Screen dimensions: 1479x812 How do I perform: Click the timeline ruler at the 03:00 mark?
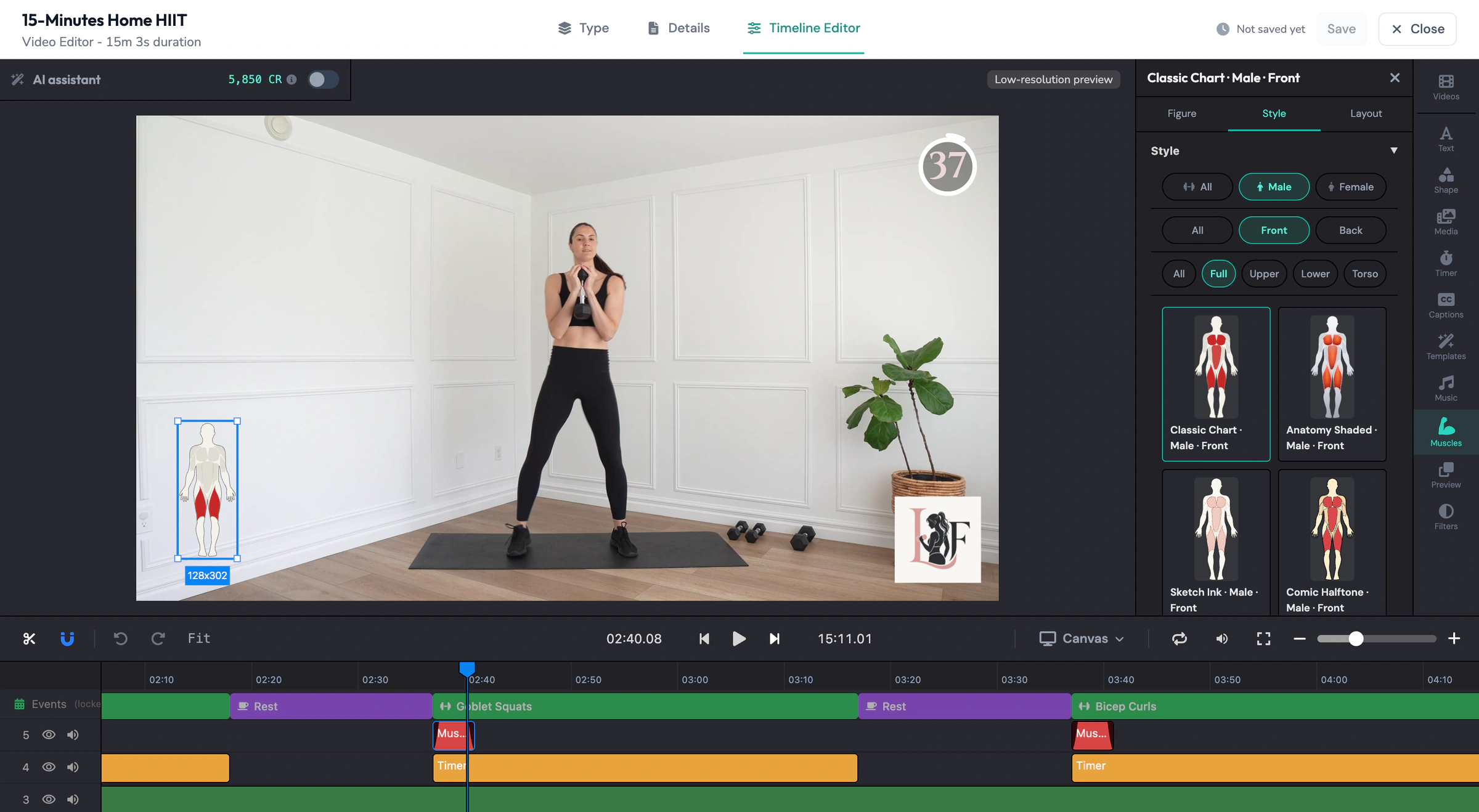pyautogui.click(x=695, y=680)
